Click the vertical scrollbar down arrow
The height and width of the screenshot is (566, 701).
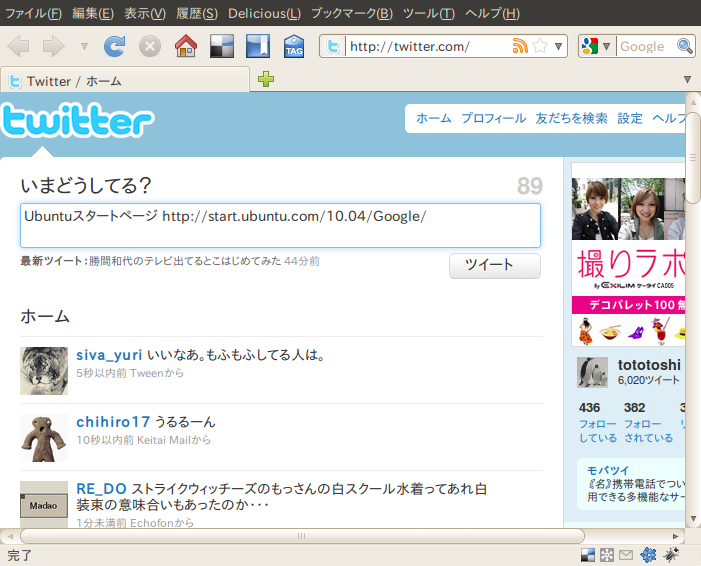[x=693, y=519]
